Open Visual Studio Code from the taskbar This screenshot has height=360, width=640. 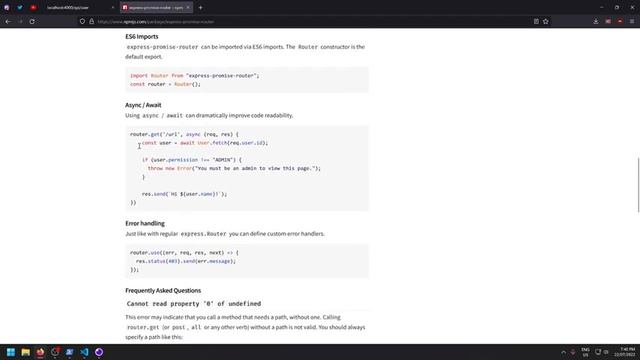(x=84, y=352)
